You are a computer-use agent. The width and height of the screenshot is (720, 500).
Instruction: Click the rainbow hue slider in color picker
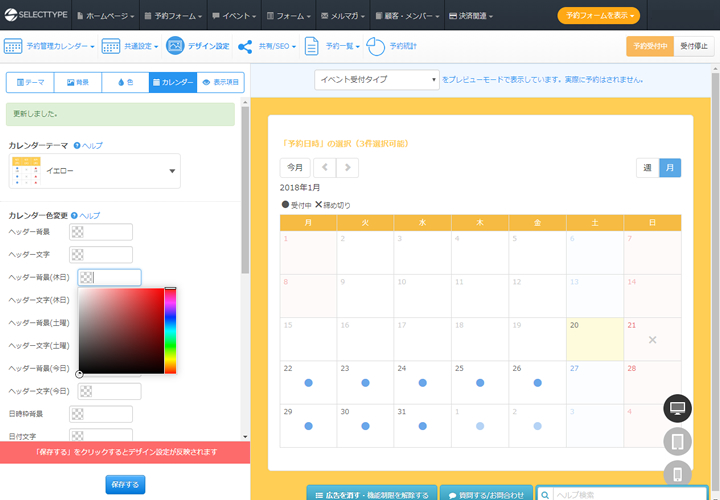[170, 330]
